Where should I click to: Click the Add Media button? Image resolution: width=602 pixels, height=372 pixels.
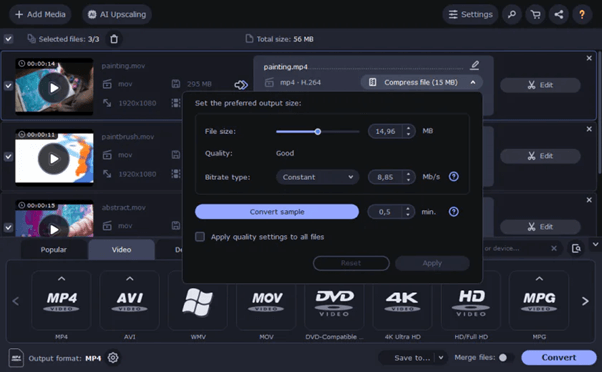coord(40,15)
